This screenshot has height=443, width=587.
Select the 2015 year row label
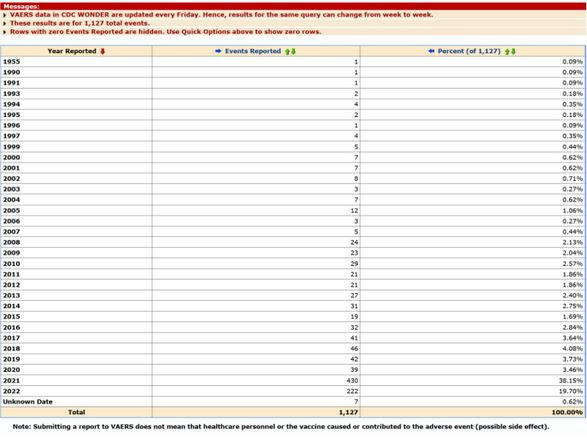pos(12,317)
